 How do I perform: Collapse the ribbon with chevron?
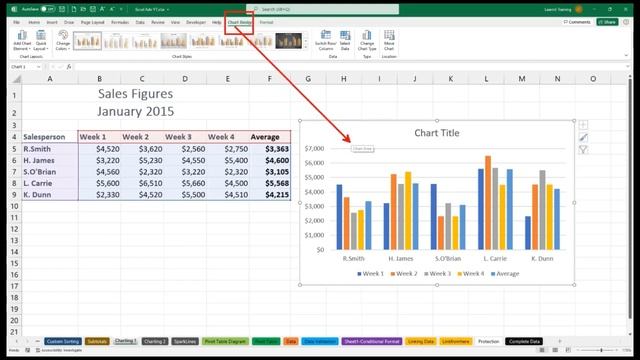627,56
